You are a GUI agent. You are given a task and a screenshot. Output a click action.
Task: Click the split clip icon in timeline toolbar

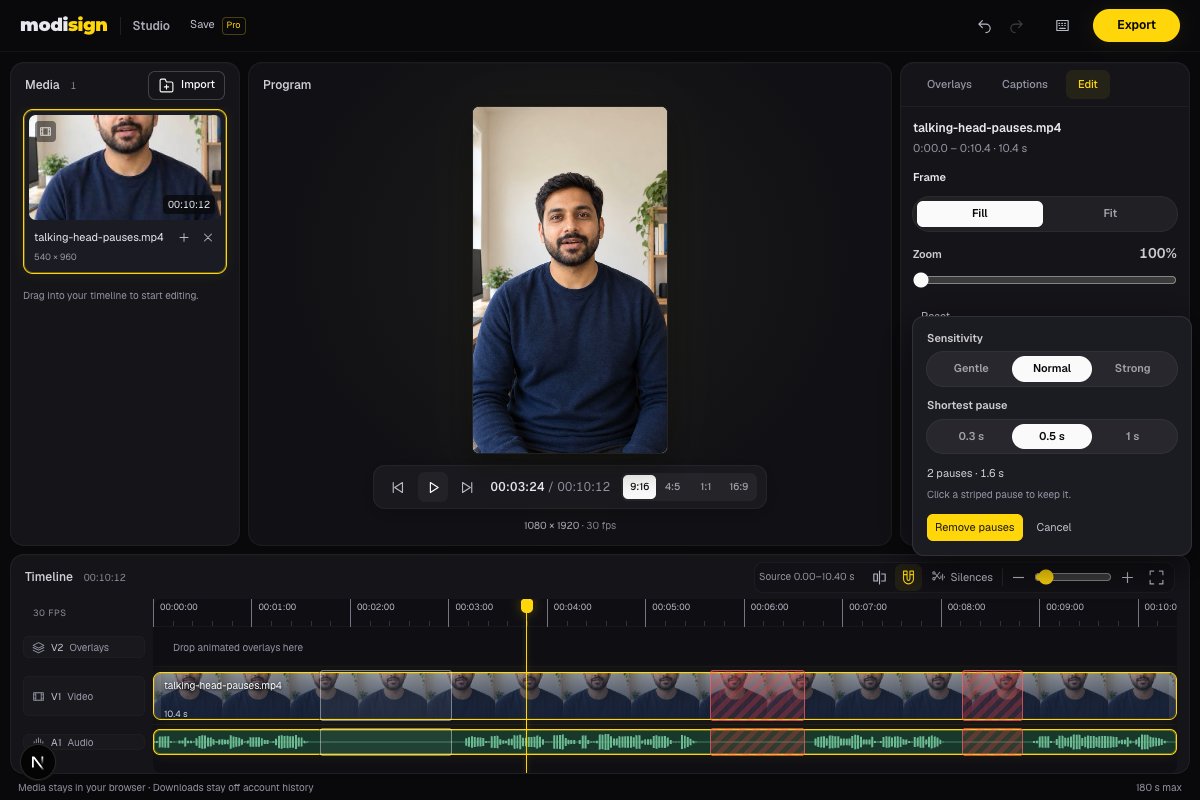tap(879, 577)
